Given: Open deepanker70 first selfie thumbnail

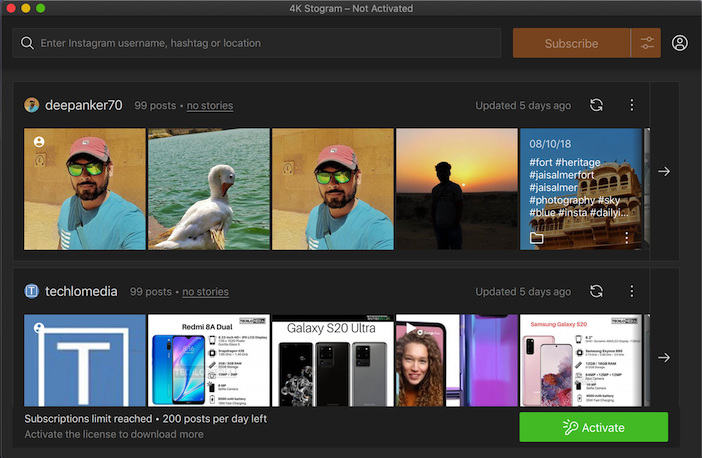Looking at the screenshot, I should [x=85, y=189].
